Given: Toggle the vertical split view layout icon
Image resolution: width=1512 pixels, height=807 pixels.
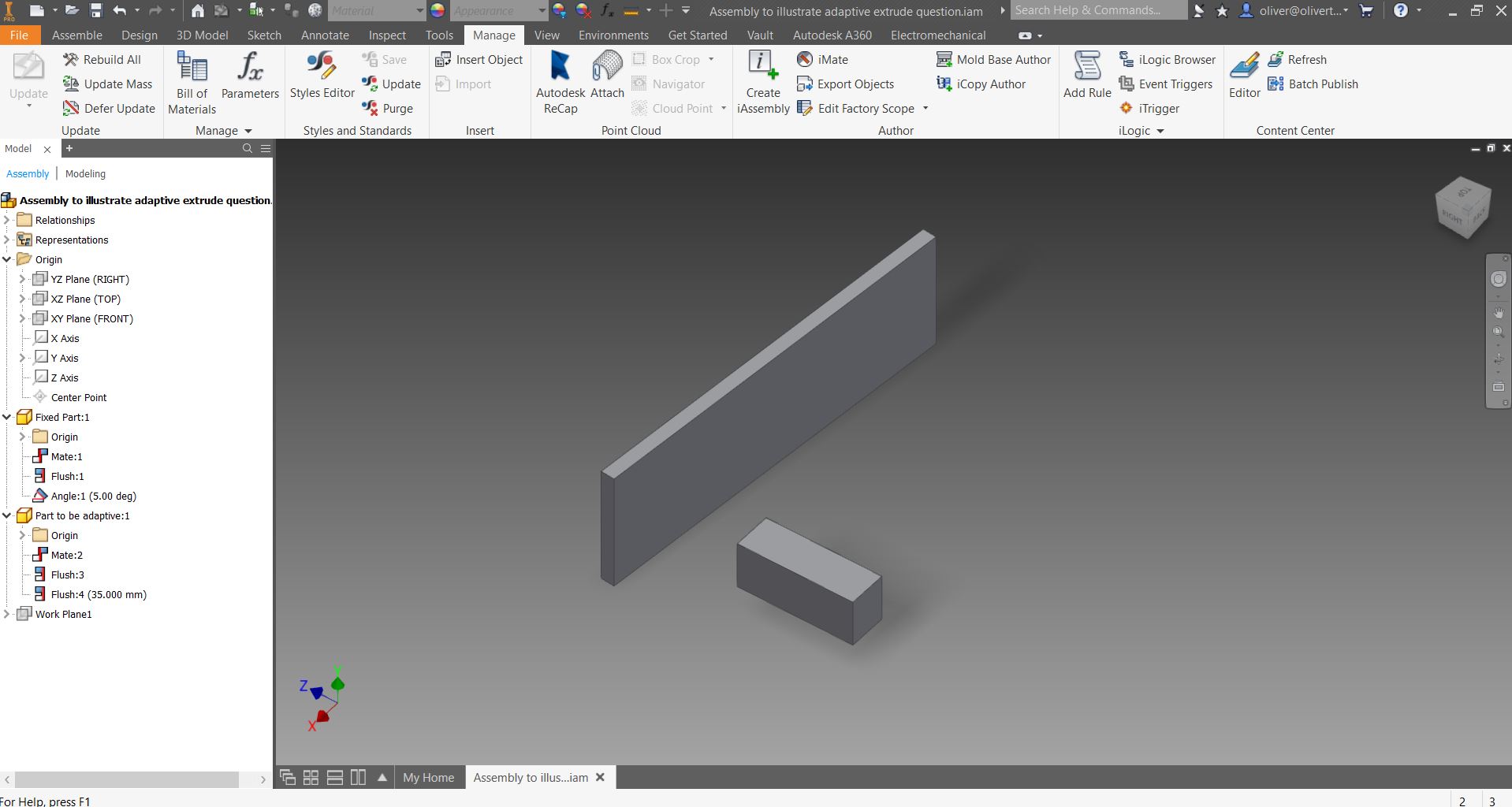Looking at the screenshot, I should 359,777.
